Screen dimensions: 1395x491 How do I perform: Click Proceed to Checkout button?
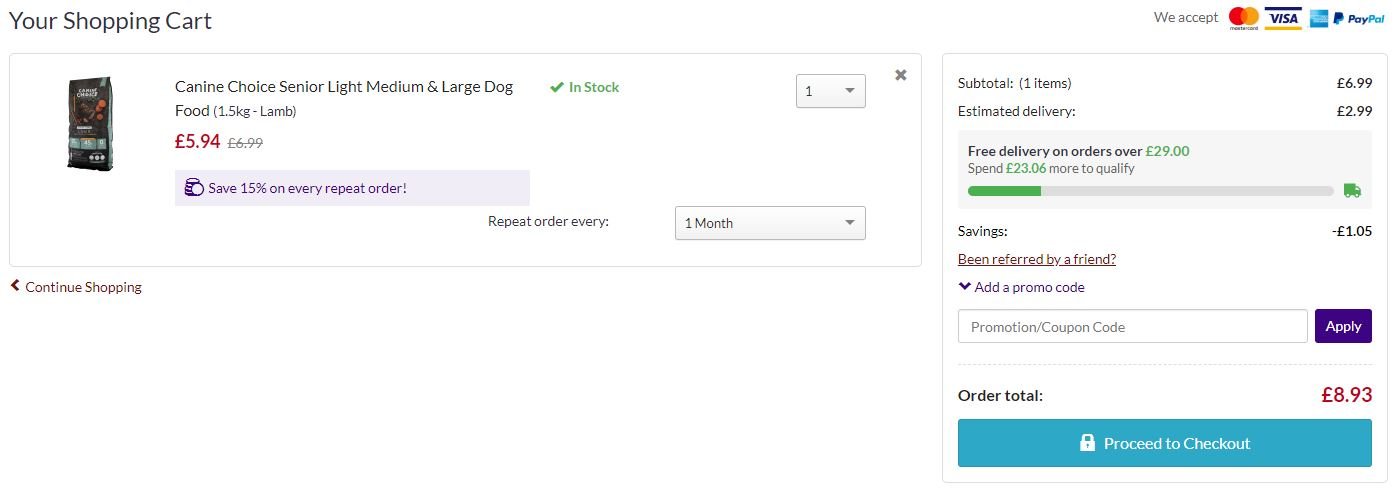pyautogui.click(x=1165, y=443)
